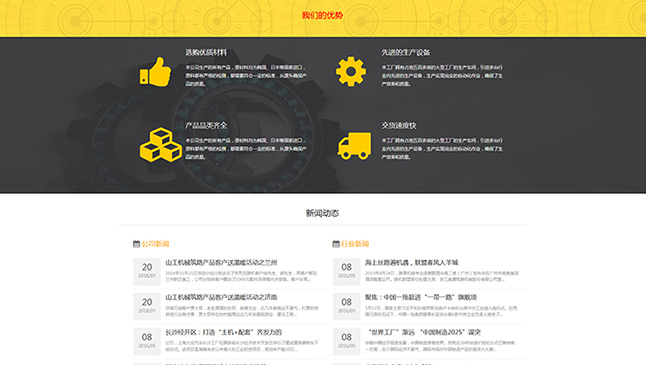The height and width of the screenshot is (365, 646).
Task: Click the yellow delivery truck icon
Action: [x=354, y=145]
